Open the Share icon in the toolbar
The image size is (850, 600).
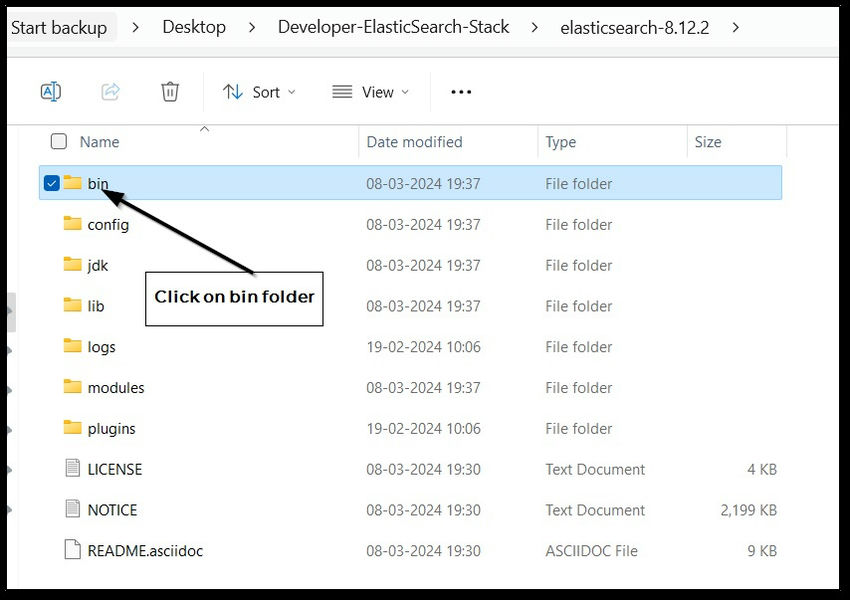[110, 91]
